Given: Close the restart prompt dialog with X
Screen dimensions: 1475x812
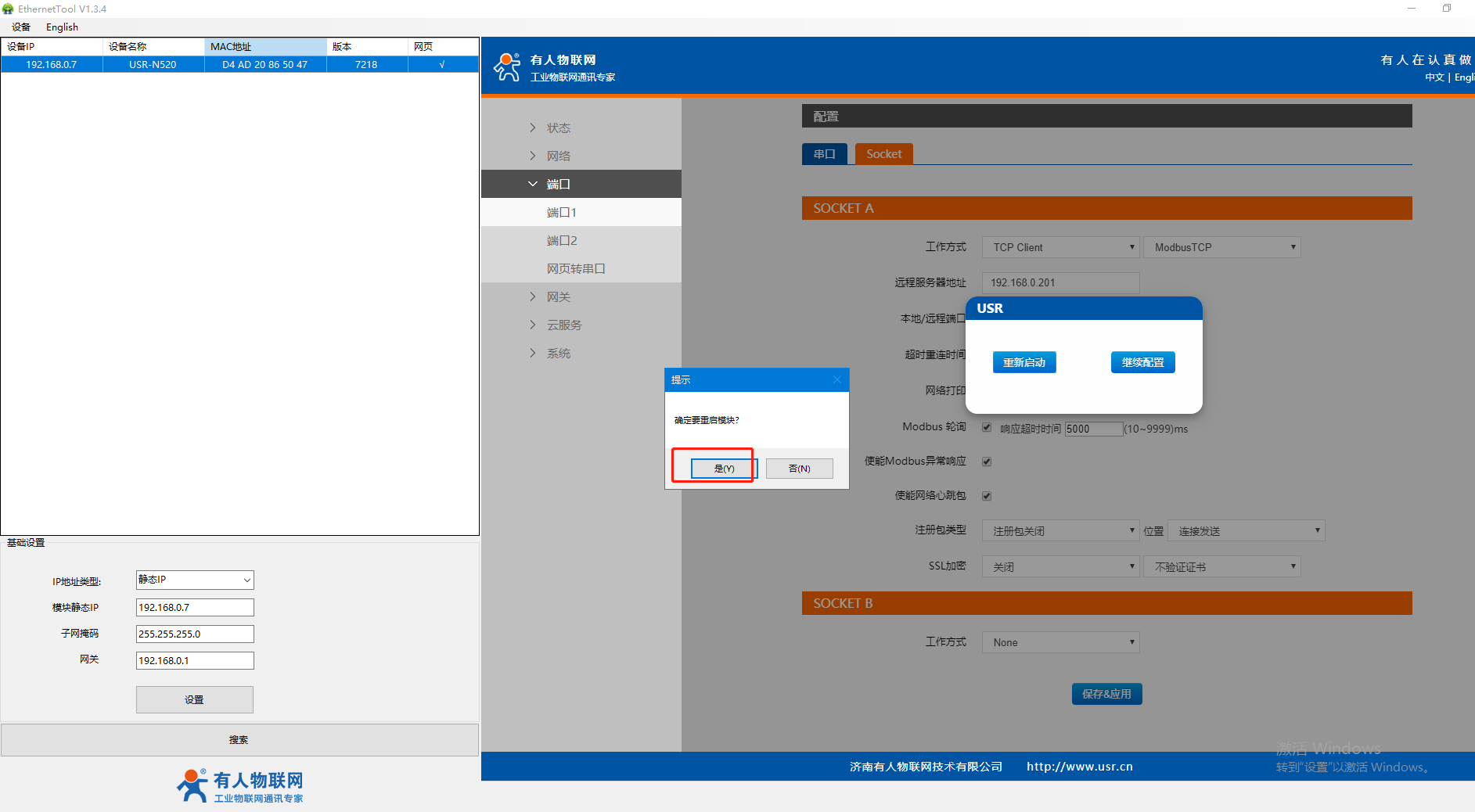Looking at the screenshot, I should click(836, 380).
